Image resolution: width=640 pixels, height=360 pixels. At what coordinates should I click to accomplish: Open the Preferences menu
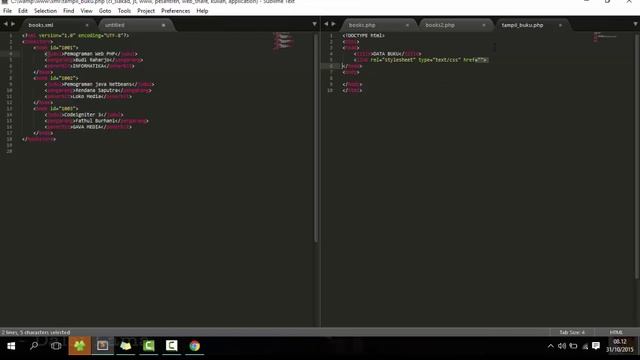pyautogui.click(x=176, y=11)
